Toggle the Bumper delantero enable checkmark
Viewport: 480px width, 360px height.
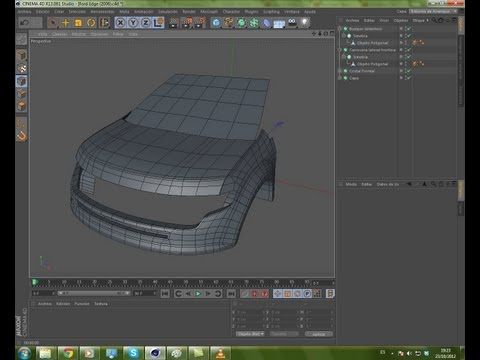(408, 29)
